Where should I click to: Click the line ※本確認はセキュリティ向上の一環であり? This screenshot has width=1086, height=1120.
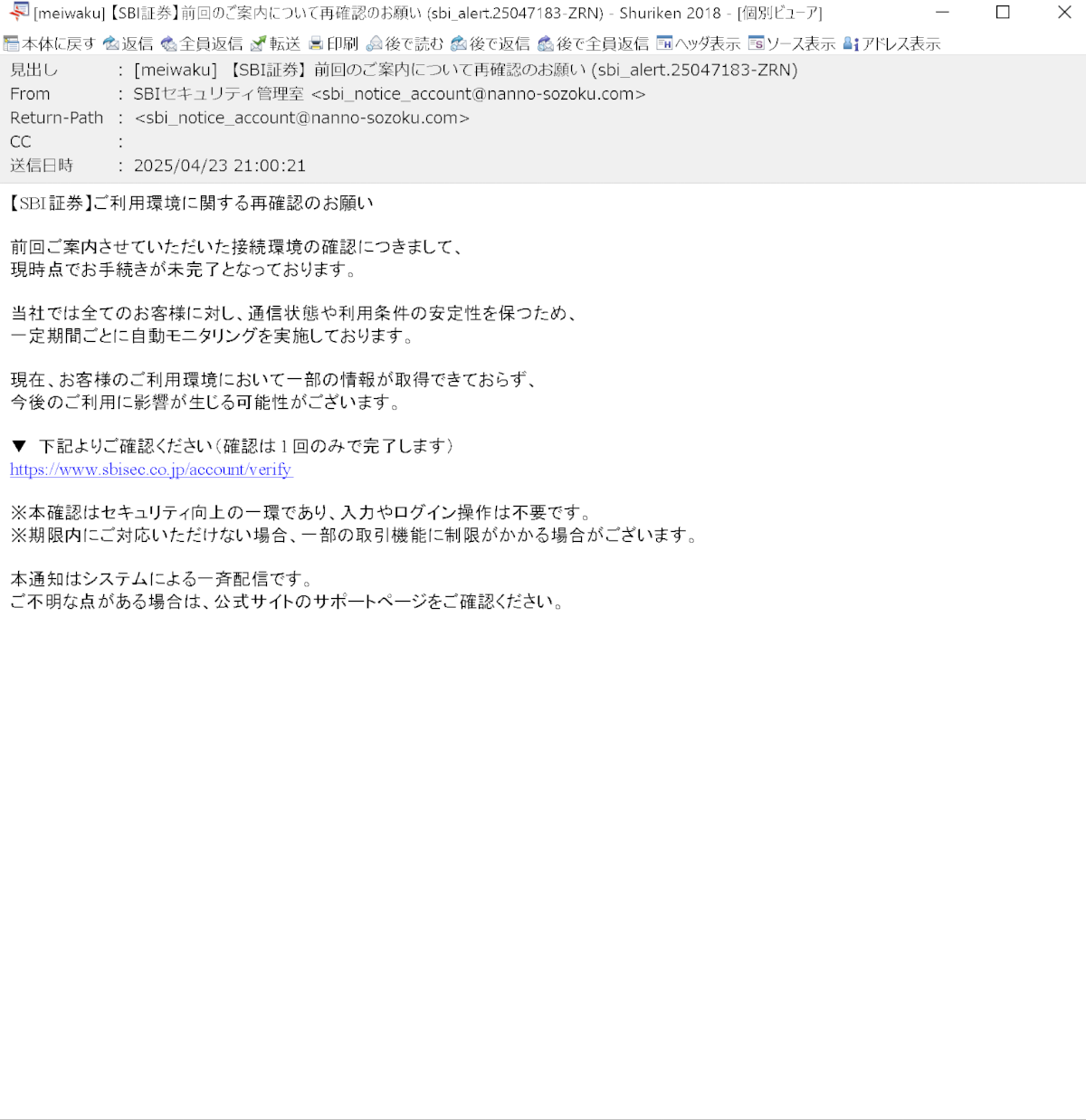coord(301,513)
